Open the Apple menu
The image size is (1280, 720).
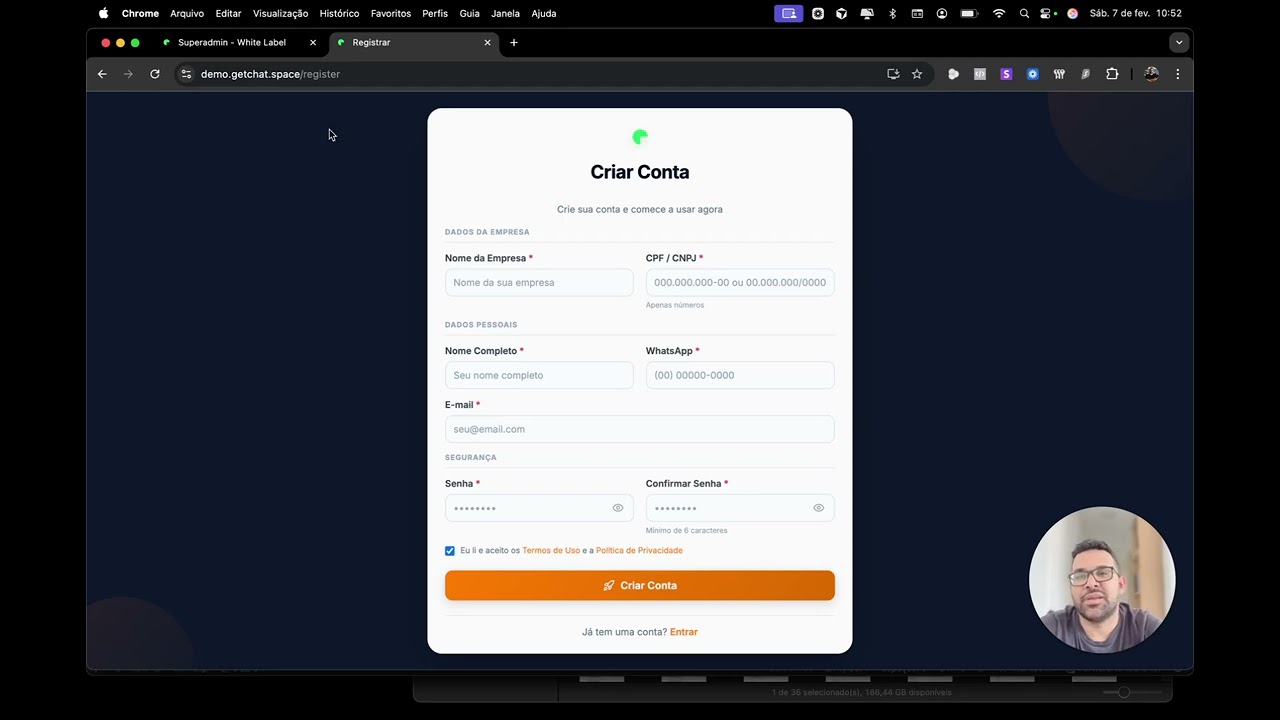103,13
